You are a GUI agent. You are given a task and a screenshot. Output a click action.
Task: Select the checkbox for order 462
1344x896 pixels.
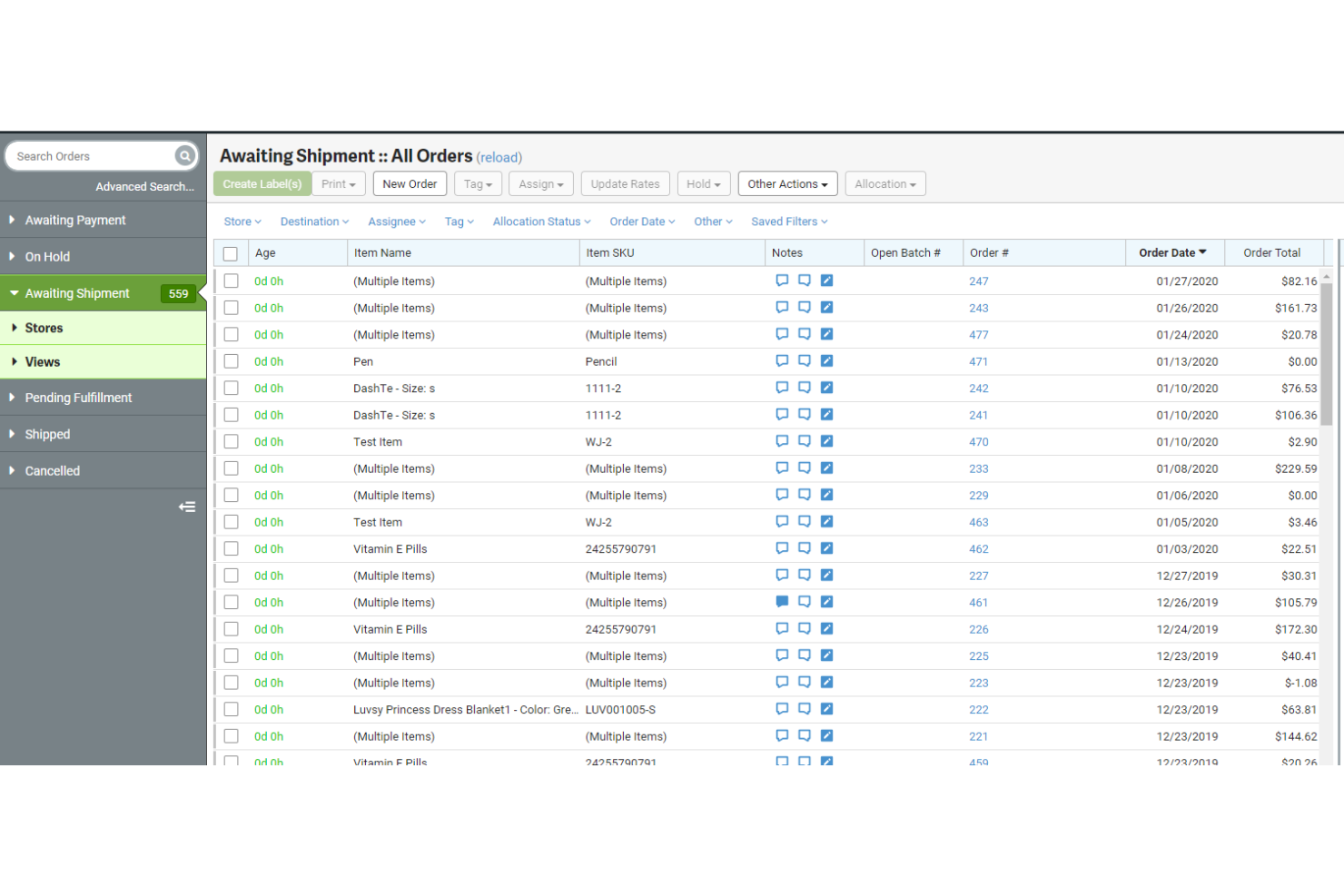[232, 548]
